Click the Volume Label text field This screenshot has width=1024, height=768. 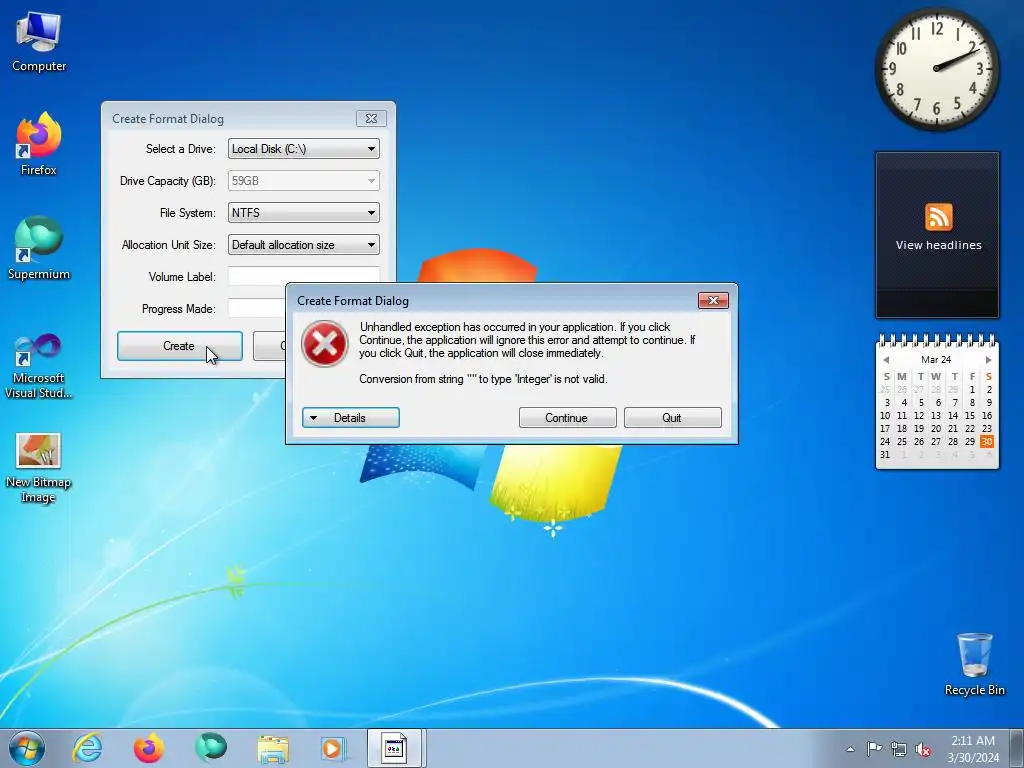304,275
